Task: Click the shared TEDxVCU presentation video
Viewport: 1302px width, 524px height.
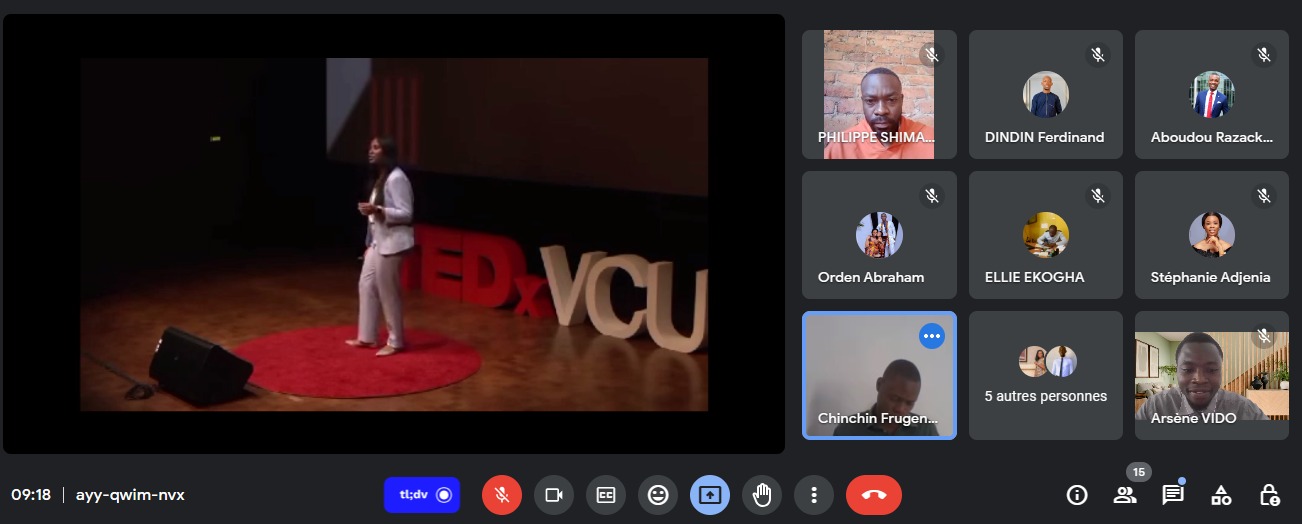Action: 394,234
